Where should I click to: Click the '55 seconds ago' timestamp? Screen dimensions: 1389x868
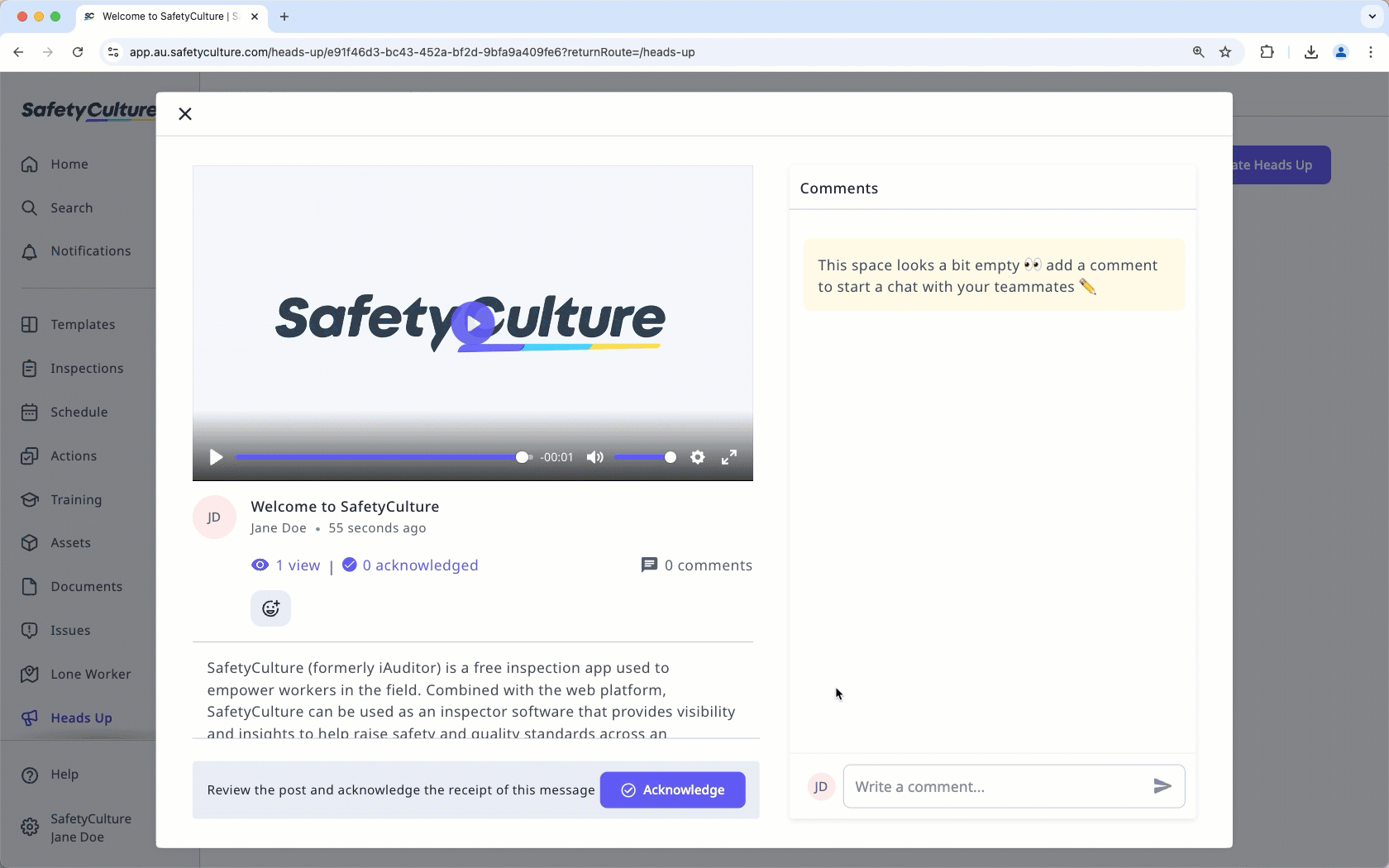(377, 528)
